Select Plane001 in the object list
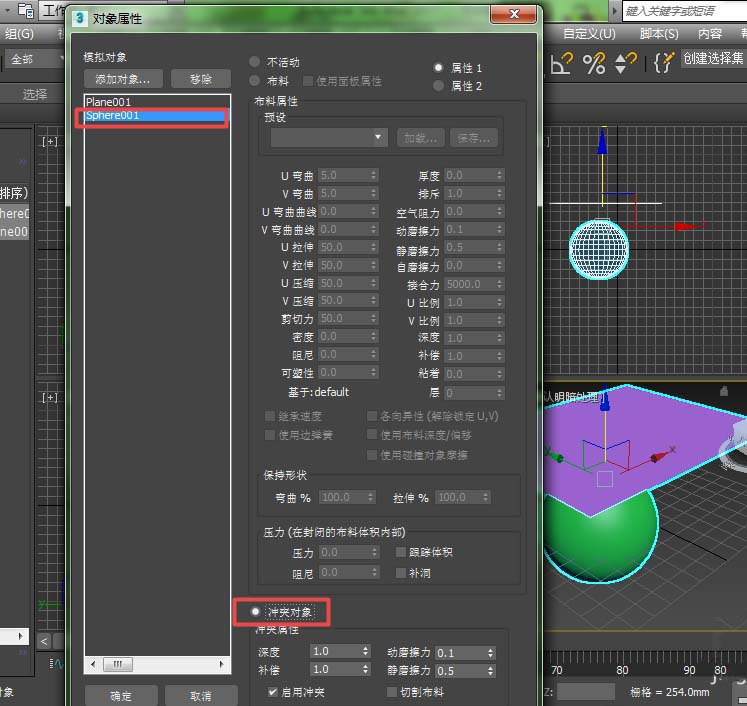The image size is (747, 706). tap(157, 102)
